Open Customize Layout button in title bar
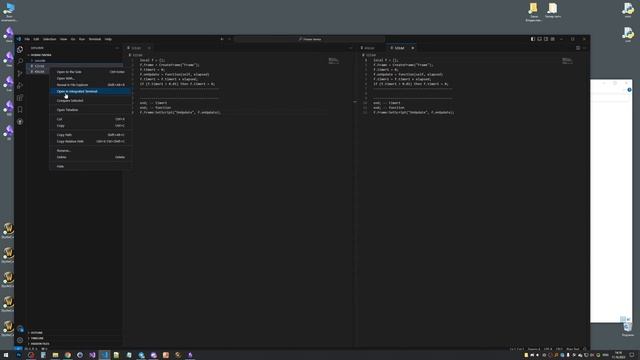Image resolution: width=640 pixels, height=360 pixels. (552, 39)
